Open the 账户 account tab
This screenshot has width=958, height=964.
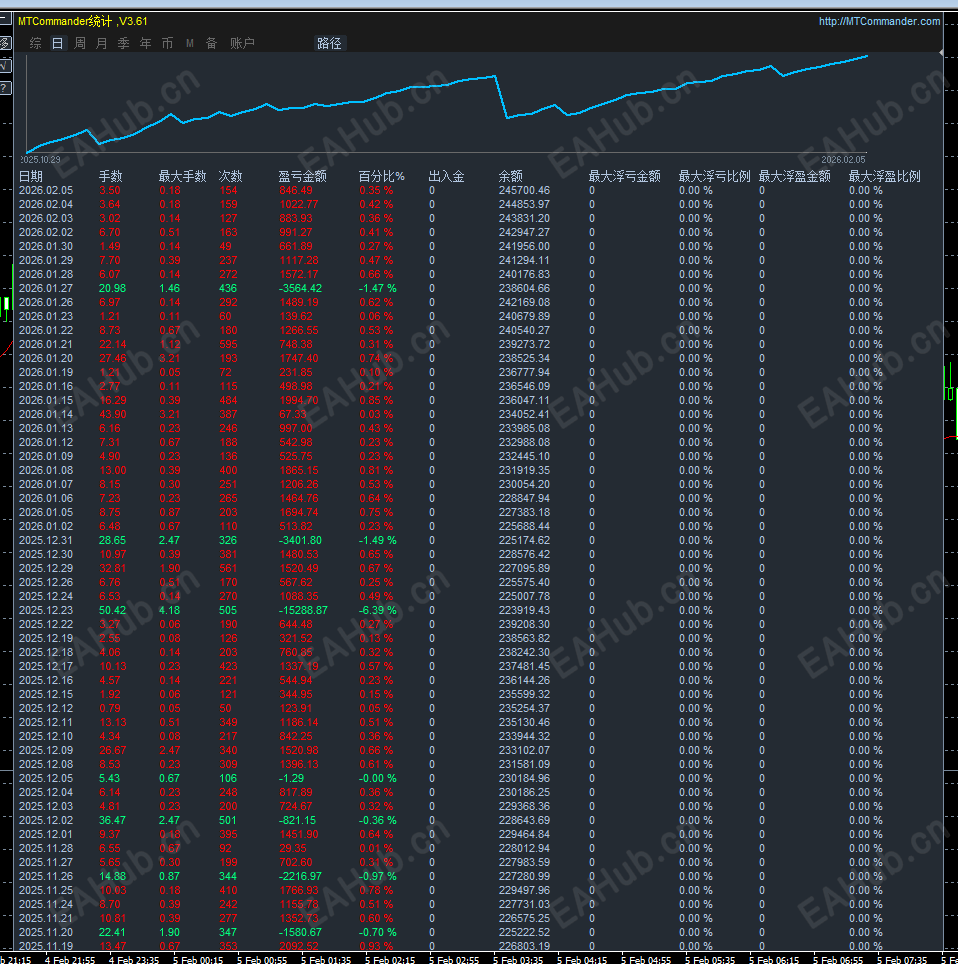242,43
